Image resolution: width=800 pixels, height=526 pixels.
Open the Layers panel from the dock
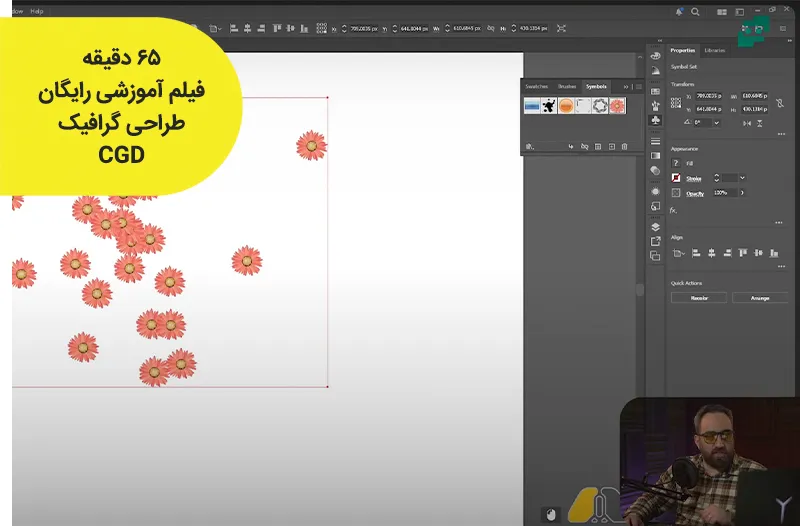click(x=655, y=226)
